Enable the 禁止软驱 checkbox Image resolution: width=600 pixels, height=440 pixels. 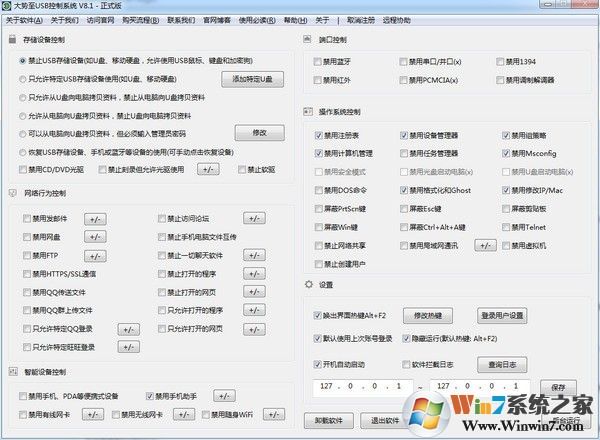tap(242, 169)
